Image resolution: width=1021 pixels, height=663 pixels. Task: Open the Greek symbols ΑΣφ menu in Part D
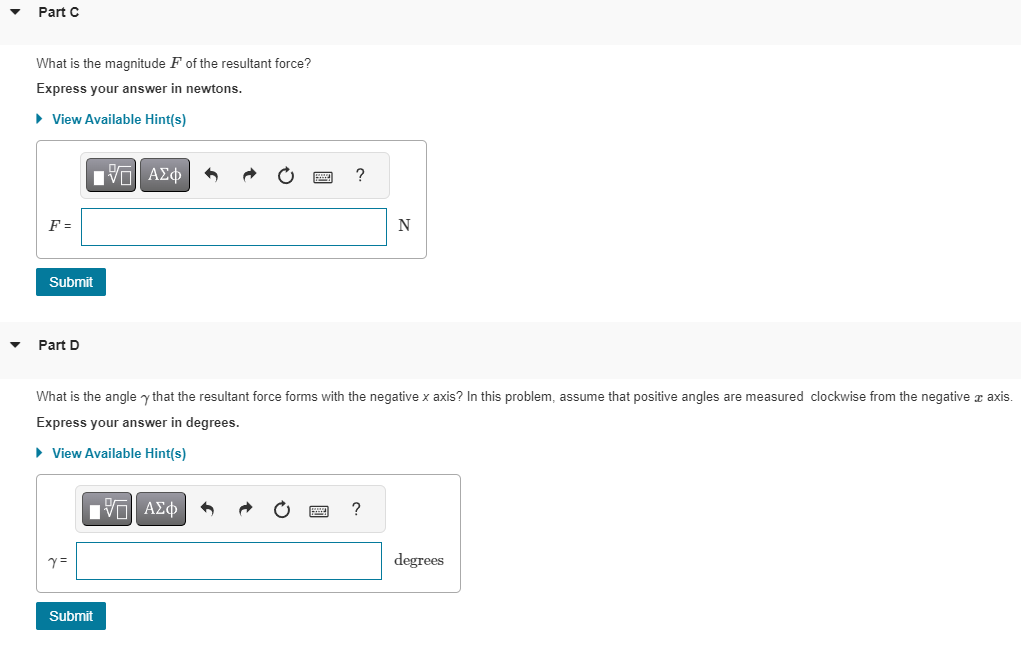pyautogui.click(x=160, y=508)
